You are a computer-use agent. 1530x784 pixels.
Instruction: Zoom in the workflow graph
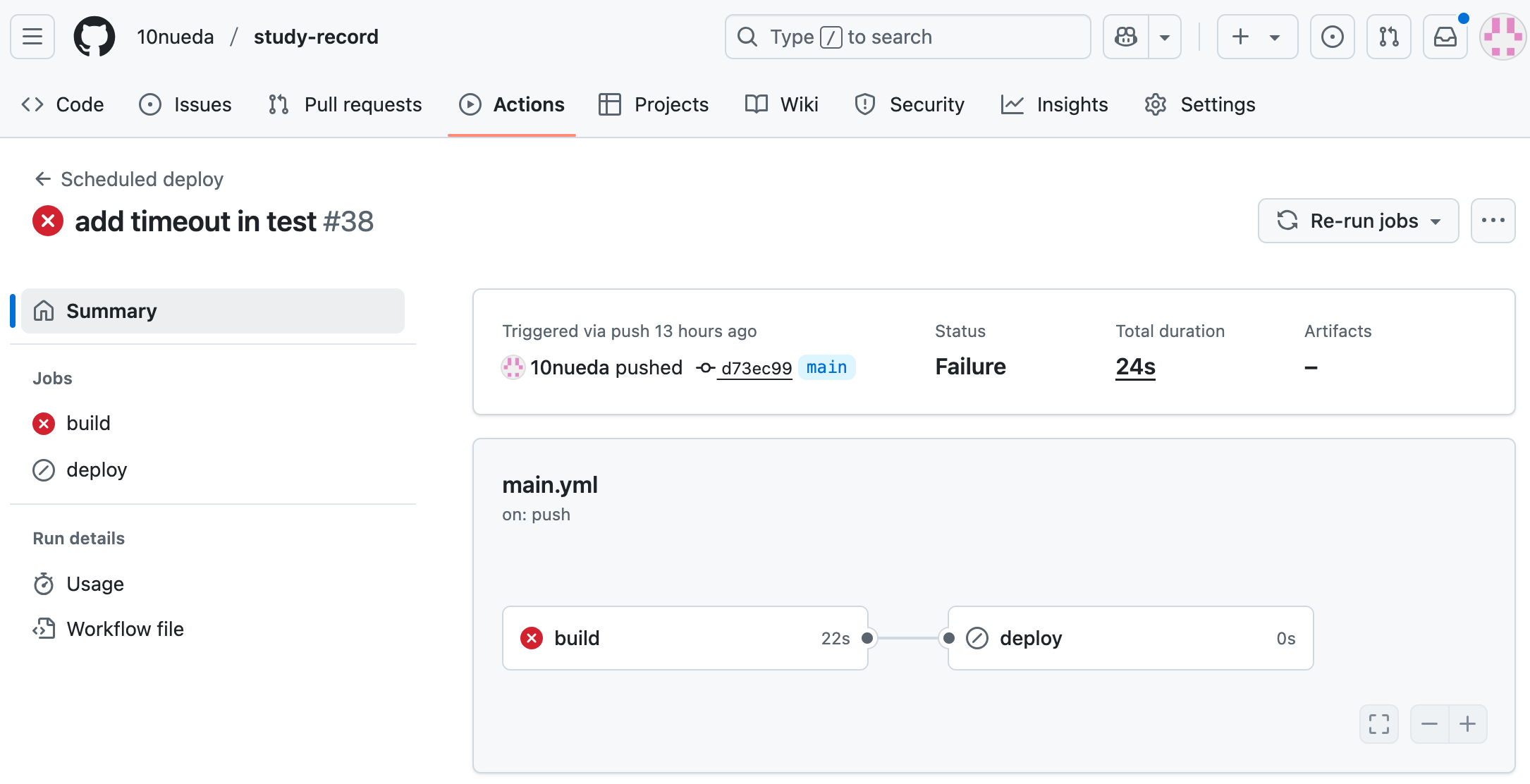coord(1468,723)
